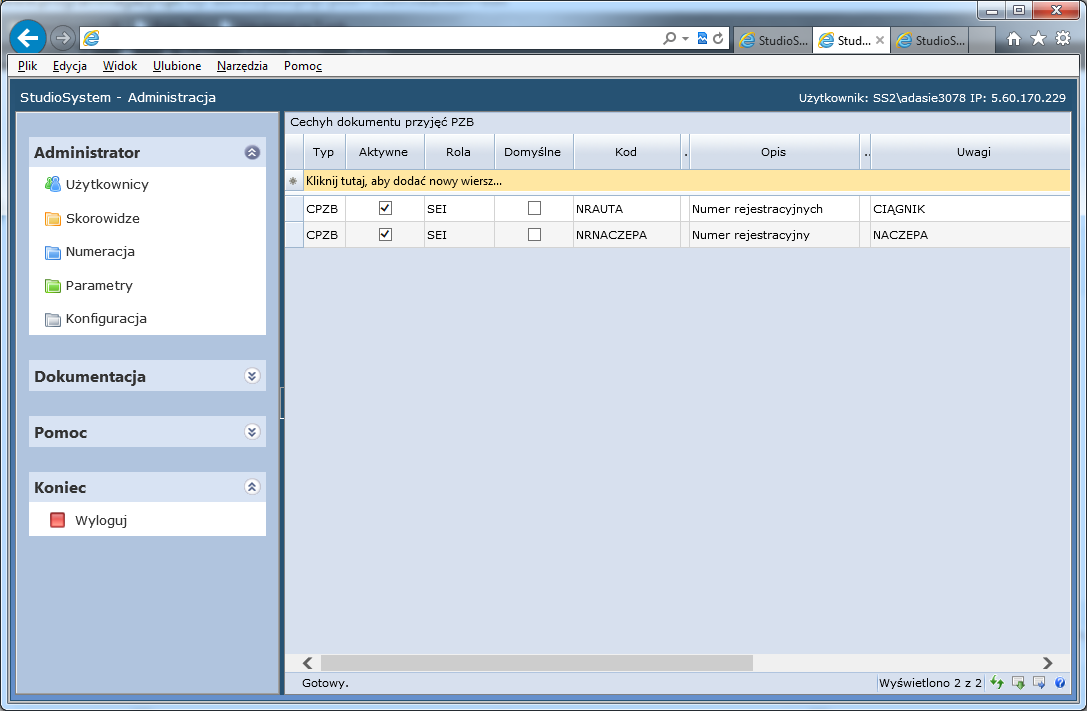Screen dimensions: 1087x711
Task: Click the orange Skorowidze folder icon
Action: coord(53,218)
